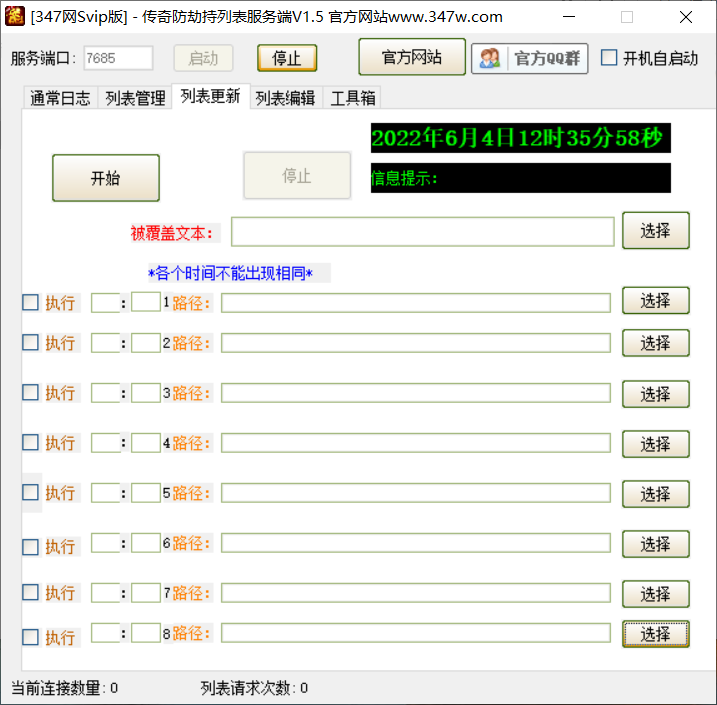
Task: Focus the path 7 text field
Action: 416,593
